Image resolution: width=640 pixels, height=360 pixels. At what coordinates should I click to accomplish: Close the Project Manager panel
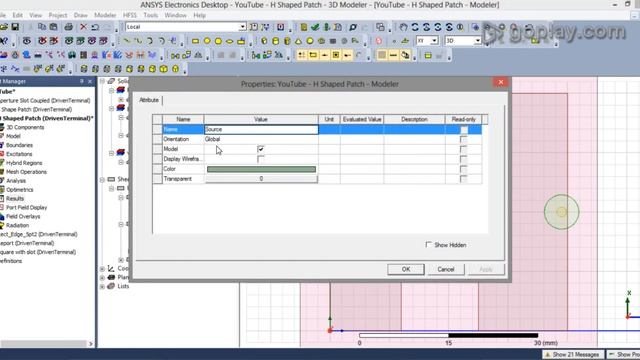pyautogui.click(x=90, y=81)
